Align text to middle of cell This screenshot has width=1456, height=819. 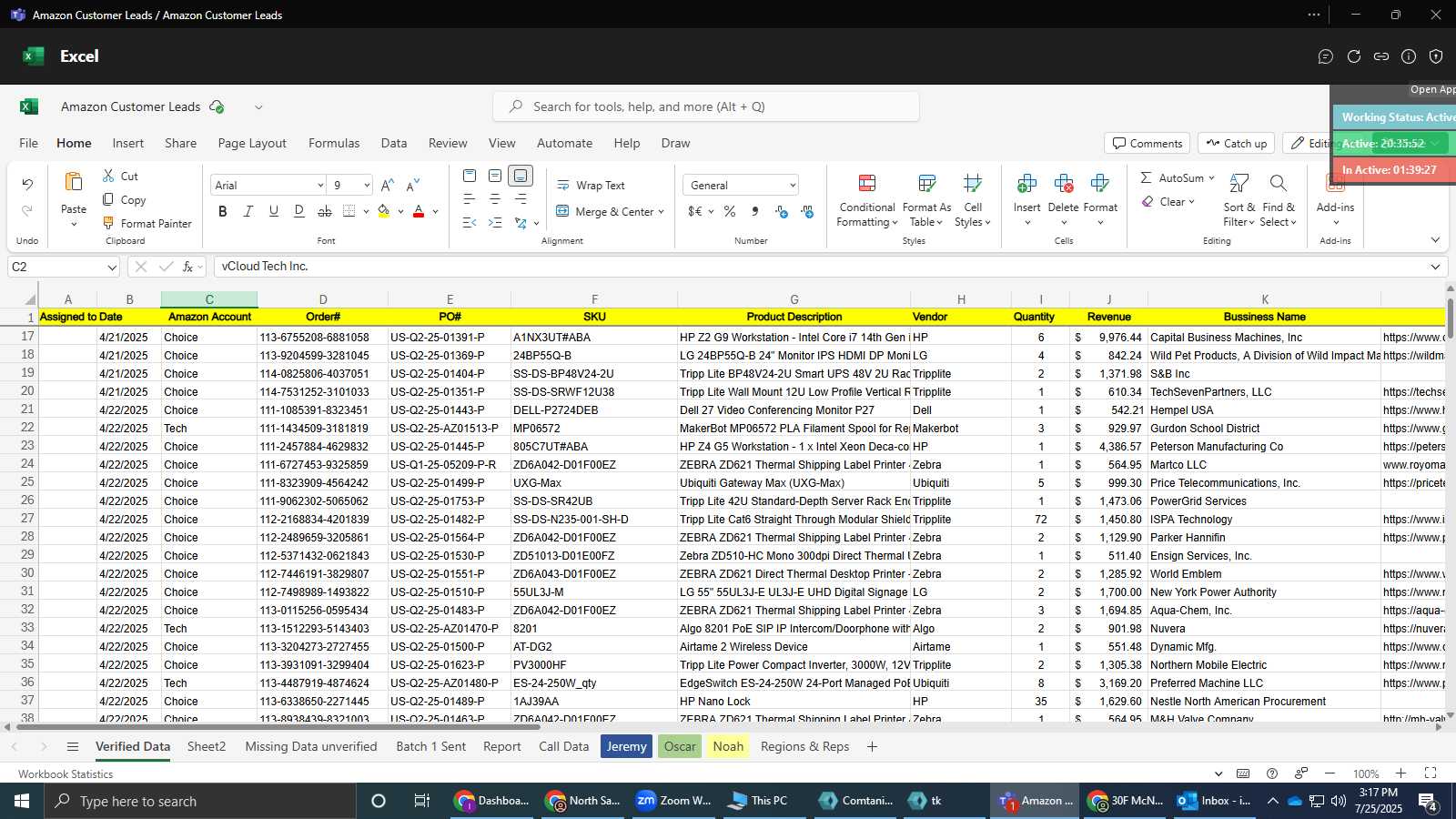495,176
